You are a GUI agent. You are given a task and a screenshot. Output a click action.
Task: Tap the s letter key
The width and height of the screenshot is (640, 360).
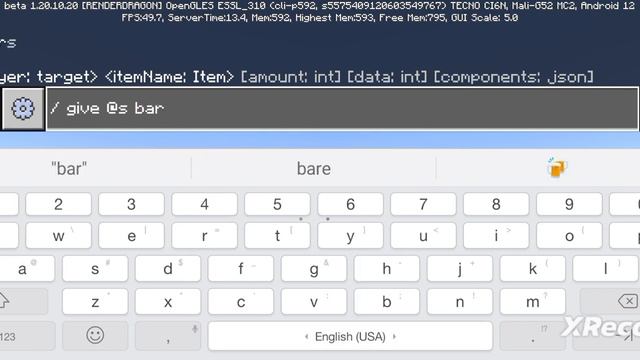pyautogui.click(x=95, y=269)
